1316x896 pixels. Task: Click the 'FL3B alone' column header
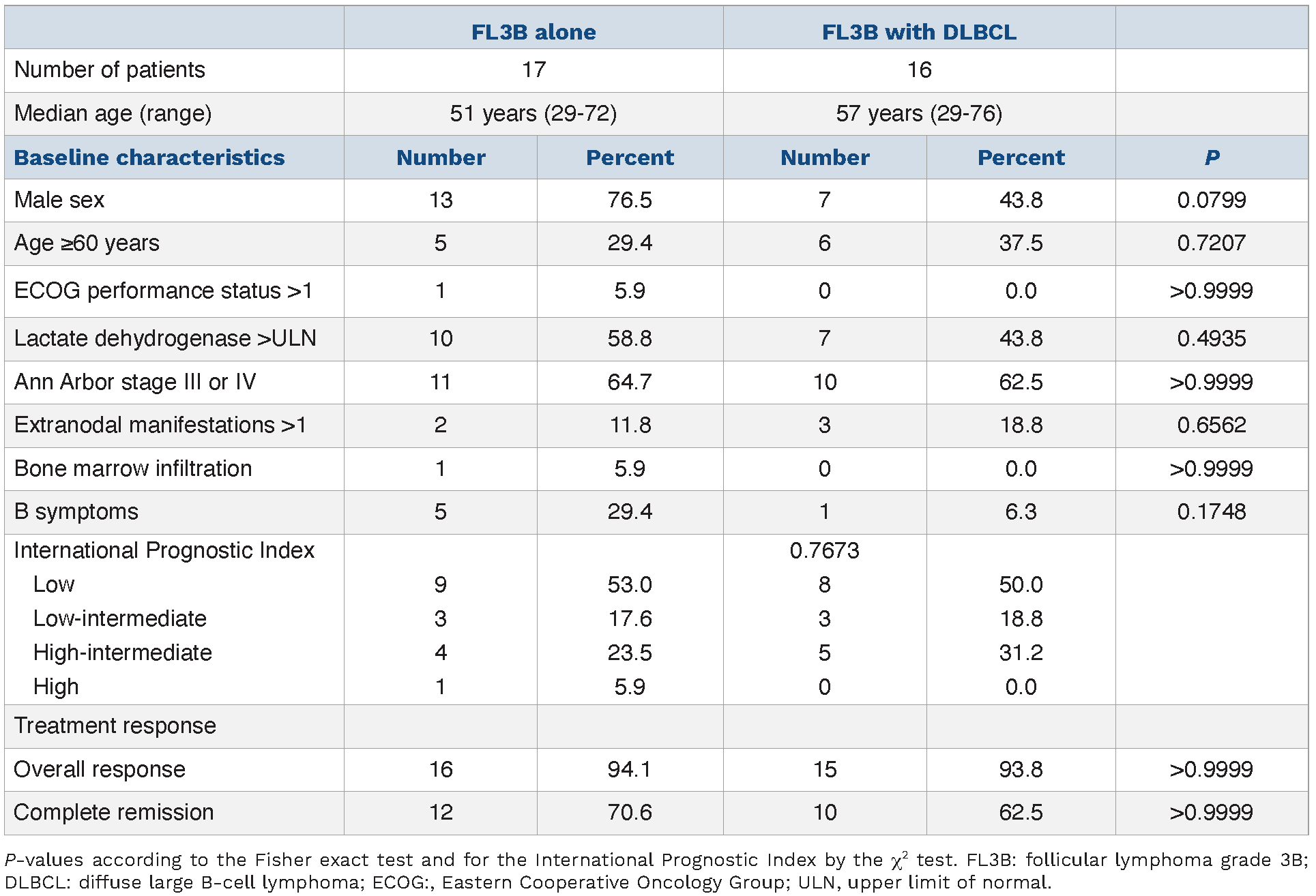tap(533, 32)
